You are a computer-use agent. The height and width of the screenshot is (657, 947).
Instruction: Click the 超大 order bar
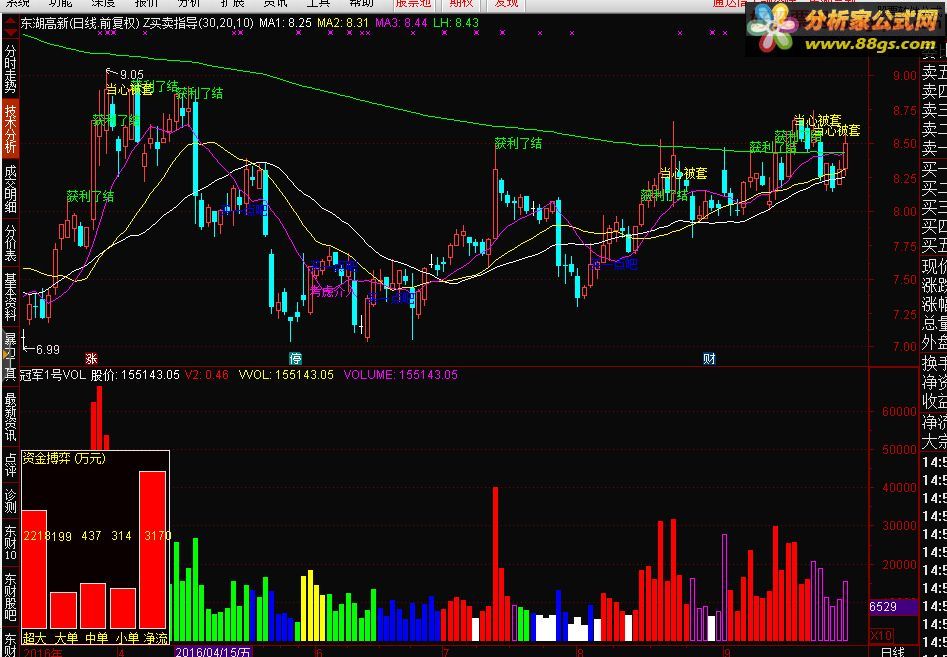[34, 568]
